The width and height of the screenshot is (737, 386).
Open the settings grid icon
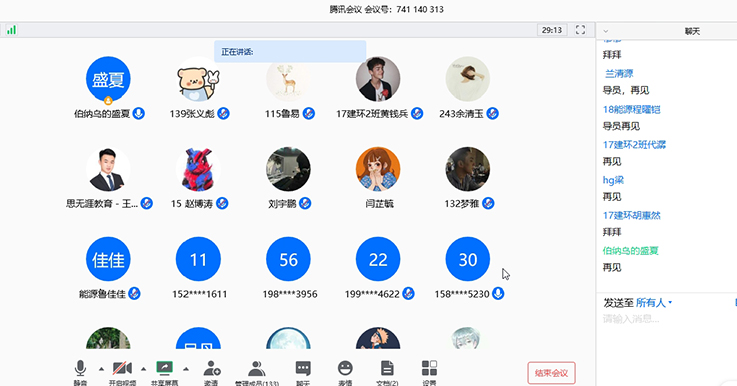(429, 368)
